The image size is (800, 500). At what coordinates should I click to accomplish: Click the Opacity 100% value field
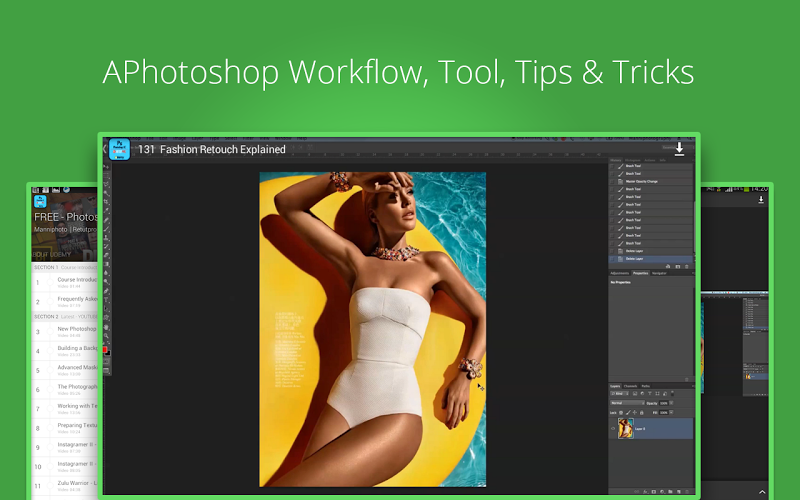664,403
